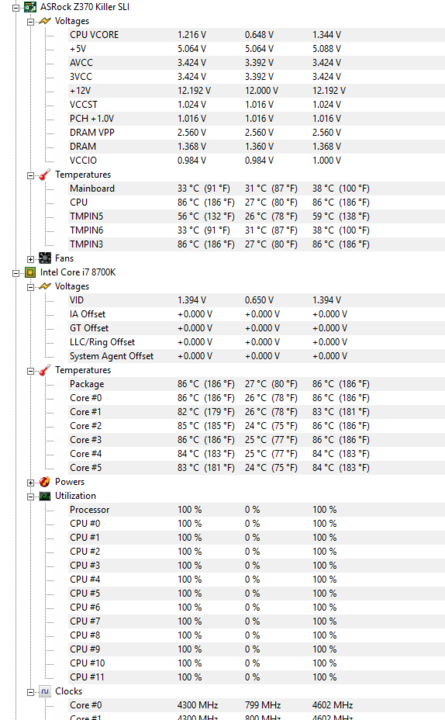Select the CPU VCORE voltage row

(256, 35)
